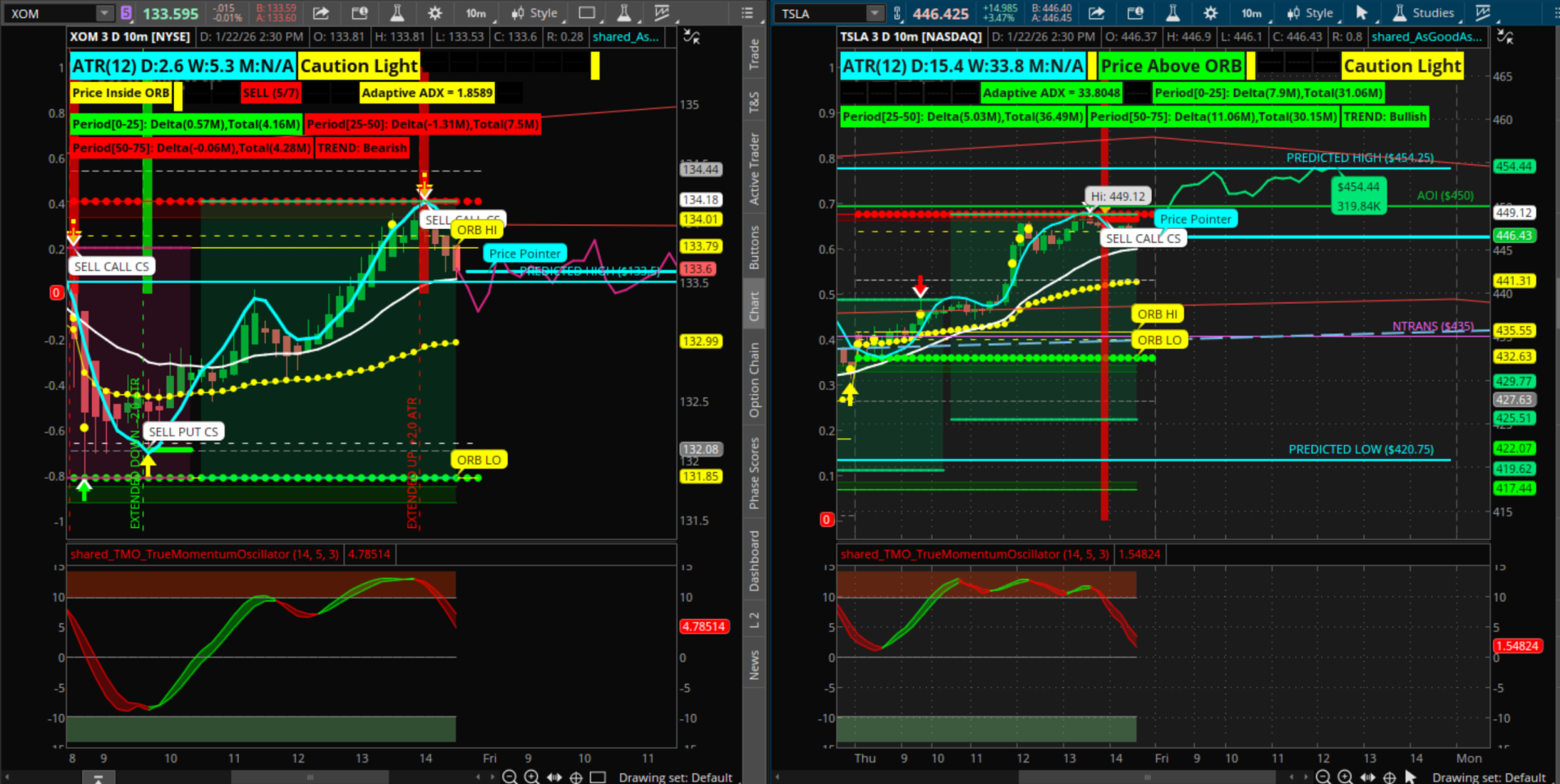Zoom in on the TSLA chart
This screenshot has width=1560, height=784.
1344,777
